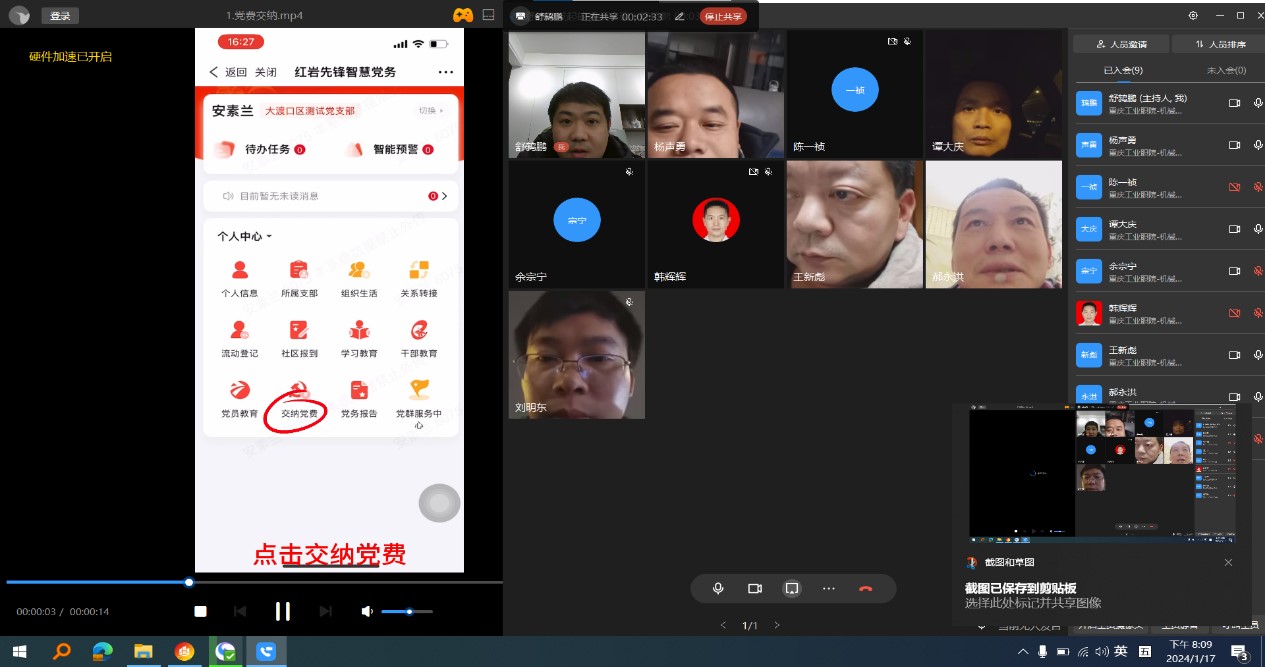The image size is (1265, 667).
Task: Open Windows Start menu
Action: [19, 651]
